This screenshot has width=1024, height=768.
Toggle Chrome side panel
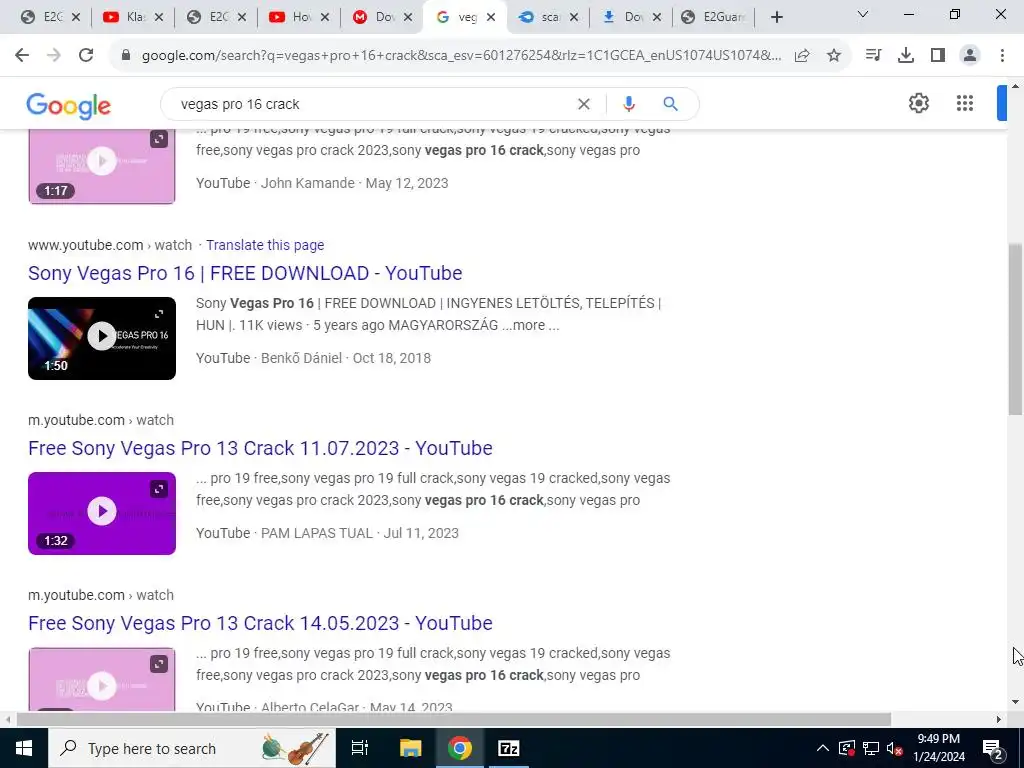[x=938, y=56]
